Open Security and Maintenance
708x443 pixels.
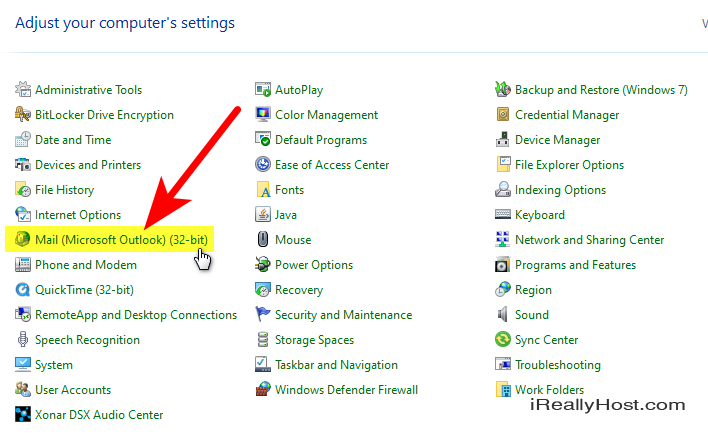[x=344, y=315]
